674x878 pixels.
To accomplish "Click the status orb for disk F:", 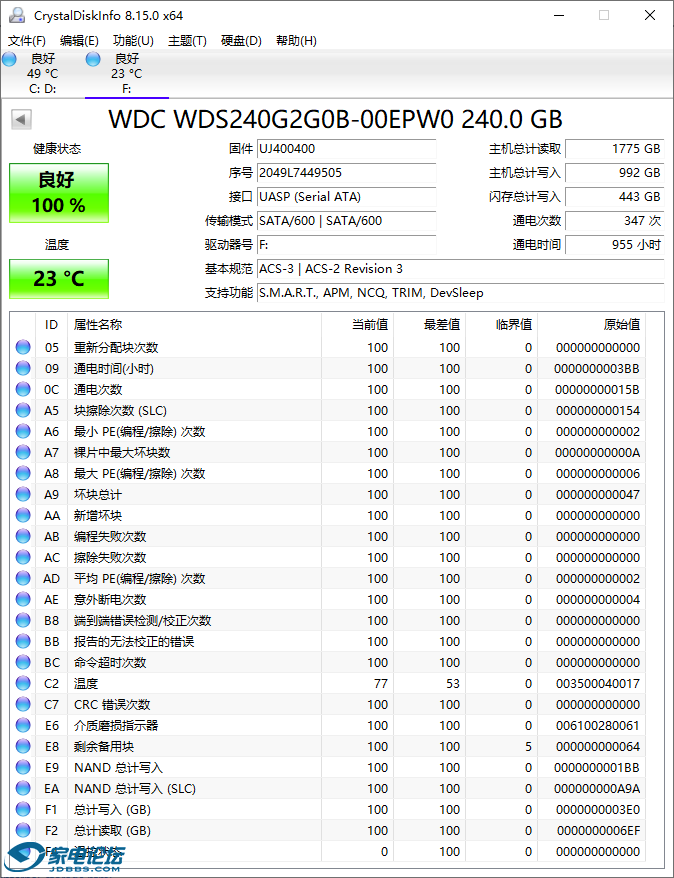I will pyautogui.click(x=93, y=59).
